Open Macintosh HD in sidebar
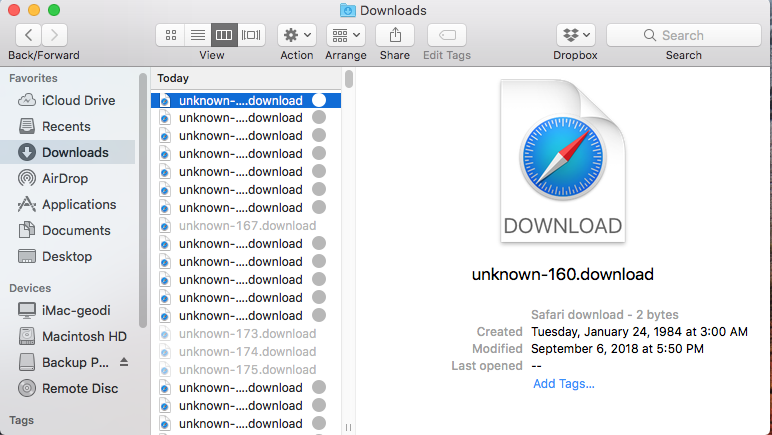Screen dimensions: 772x435 pyautogui.click(x=68, y=337)
